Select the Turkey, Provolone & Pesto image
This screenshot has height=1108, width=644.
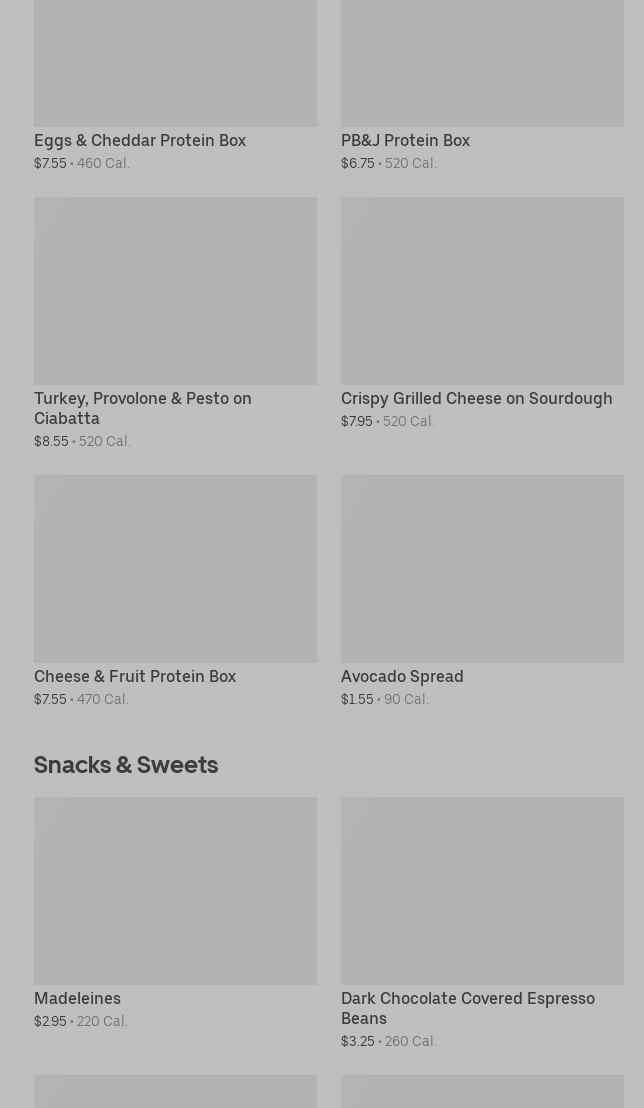click(x=175, y=290)
